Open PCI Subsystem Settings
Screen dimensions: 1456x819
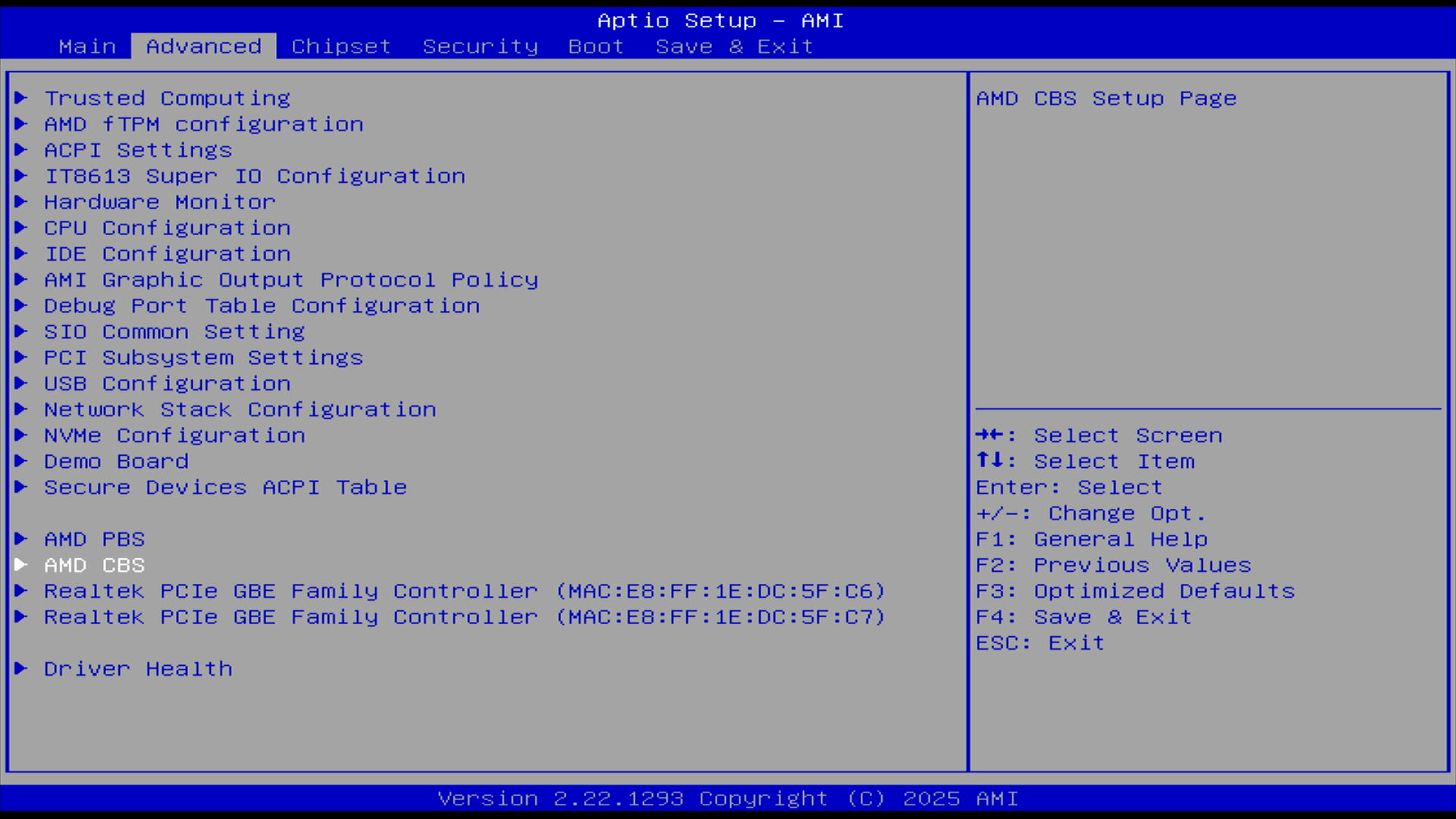[x=203, y=357]
